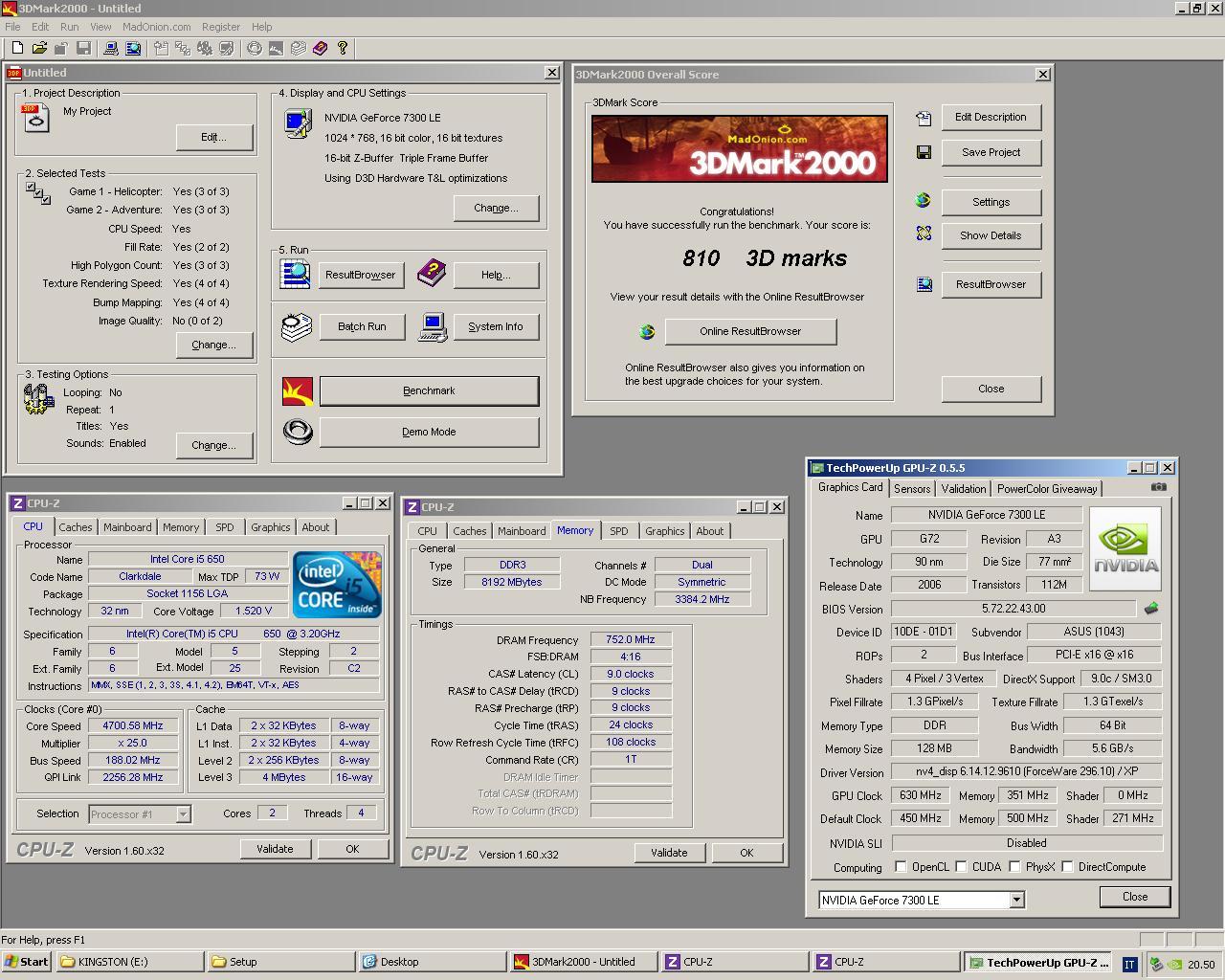Click the System Info computer toolbar icon

[x=111, y=48]
